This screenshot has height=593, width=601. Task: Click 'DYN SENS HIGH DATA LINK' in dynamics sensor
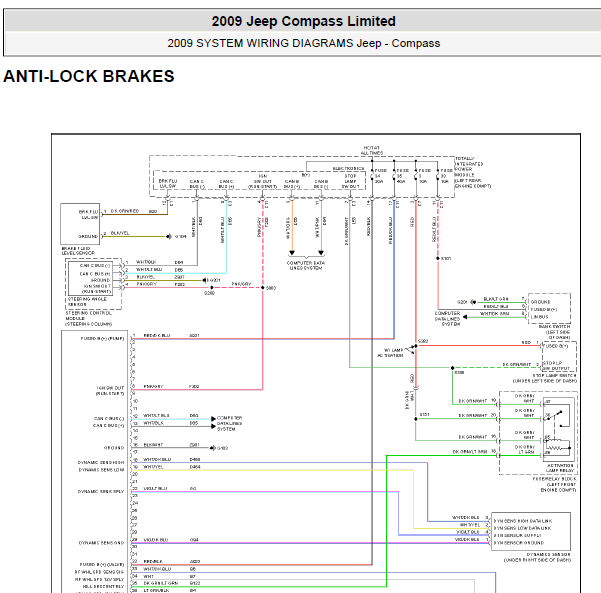[523, 521]
